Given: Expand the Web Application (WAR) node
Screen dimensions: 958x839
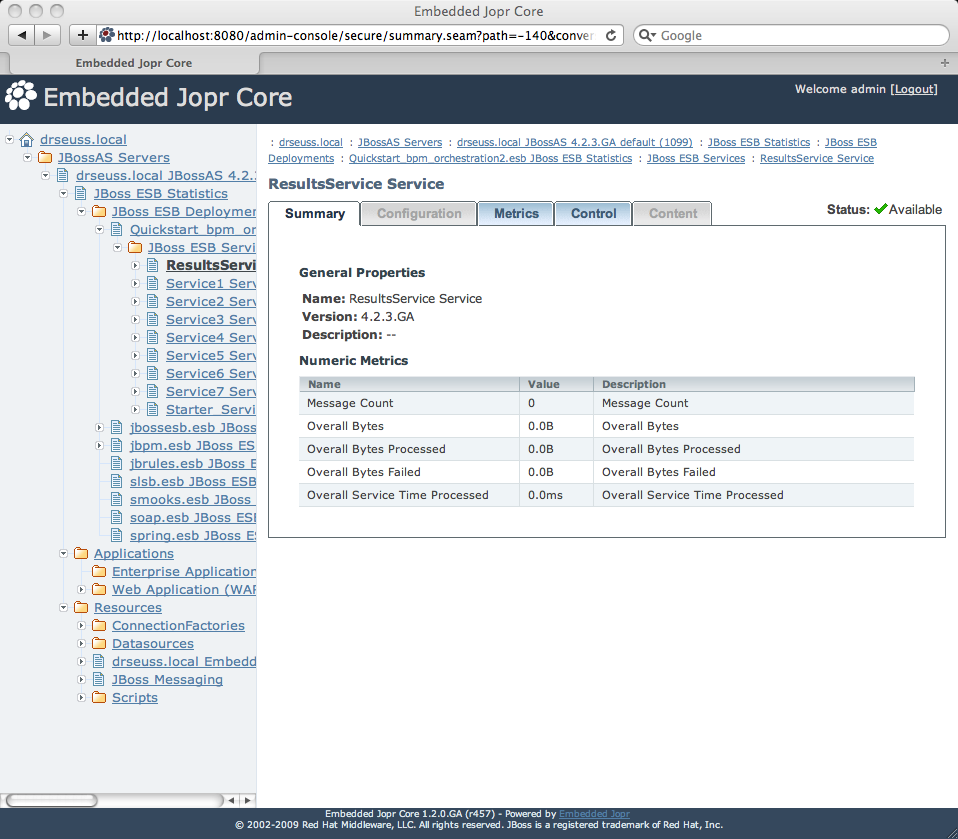Looking at the screenshot, I should click(81, 590).
